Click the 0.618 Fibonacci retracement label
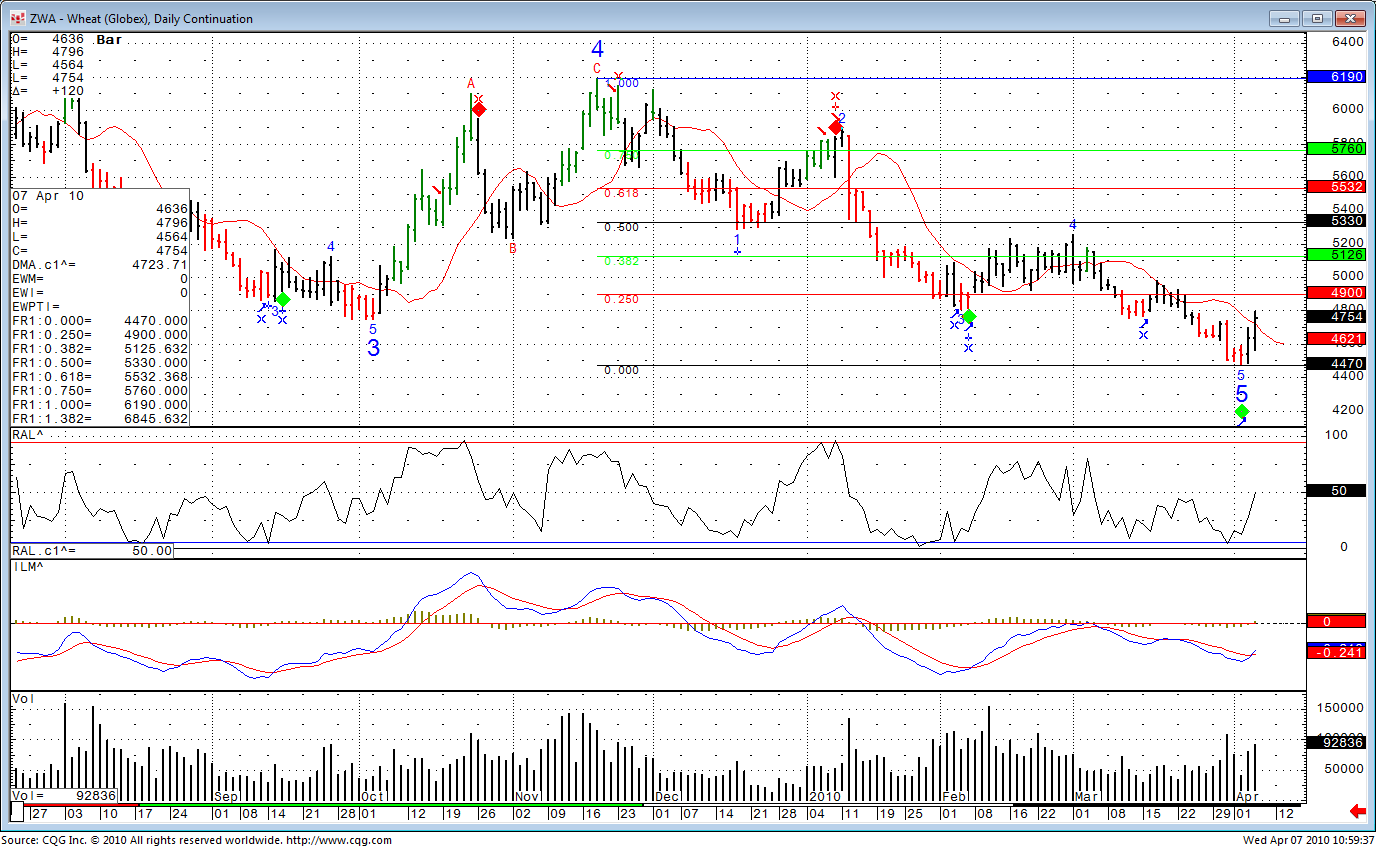This screenshot has width=1376, height=848. (621, 192)
